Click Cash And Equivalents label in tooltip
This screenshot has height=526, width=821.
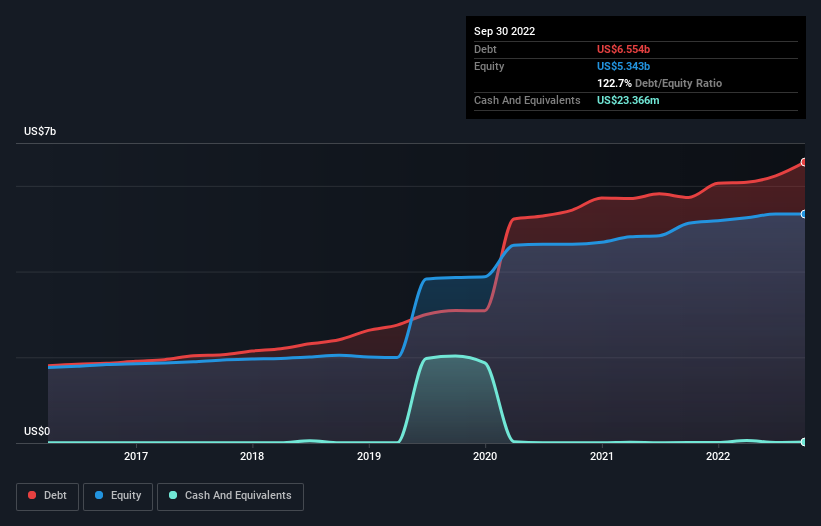click(x=527, y=100)
